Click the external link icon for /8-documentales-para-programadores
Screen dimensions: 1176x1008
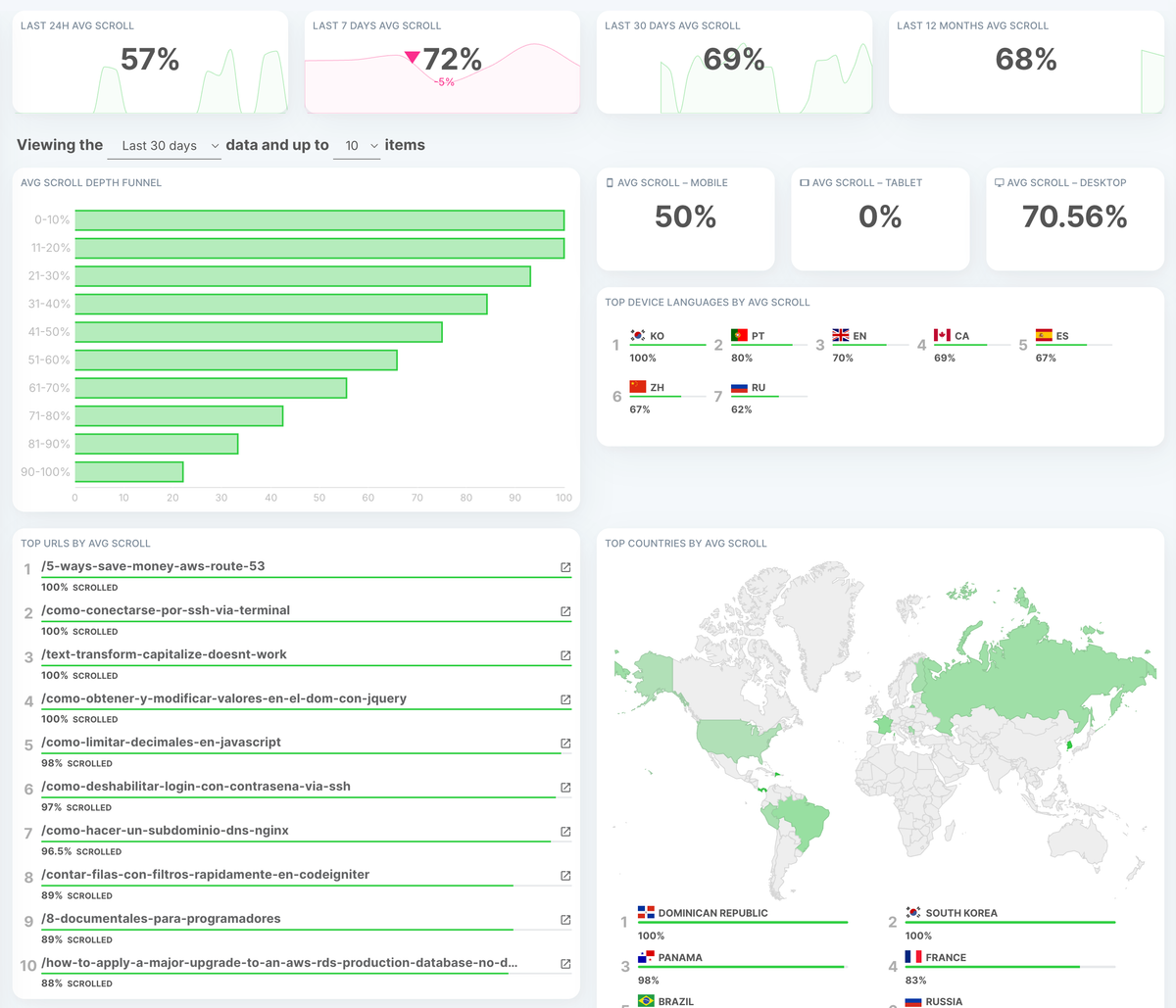click(565, 919)
